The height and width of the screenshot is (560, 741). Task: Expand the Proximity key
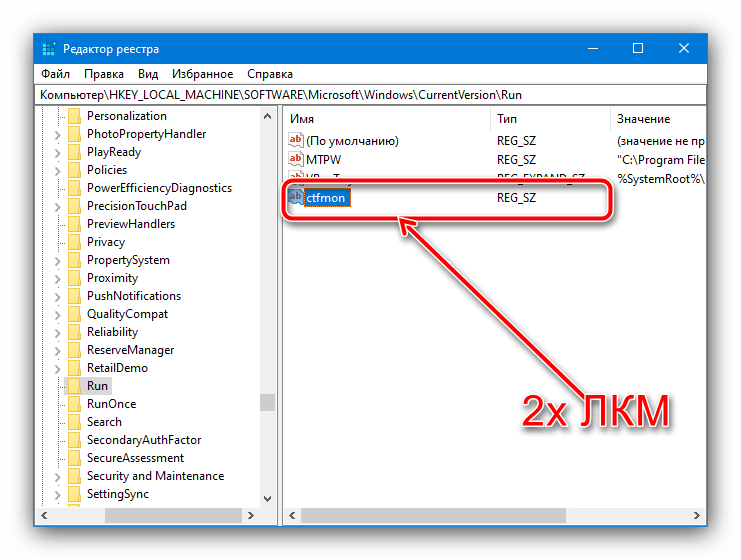tap(57, 279)
